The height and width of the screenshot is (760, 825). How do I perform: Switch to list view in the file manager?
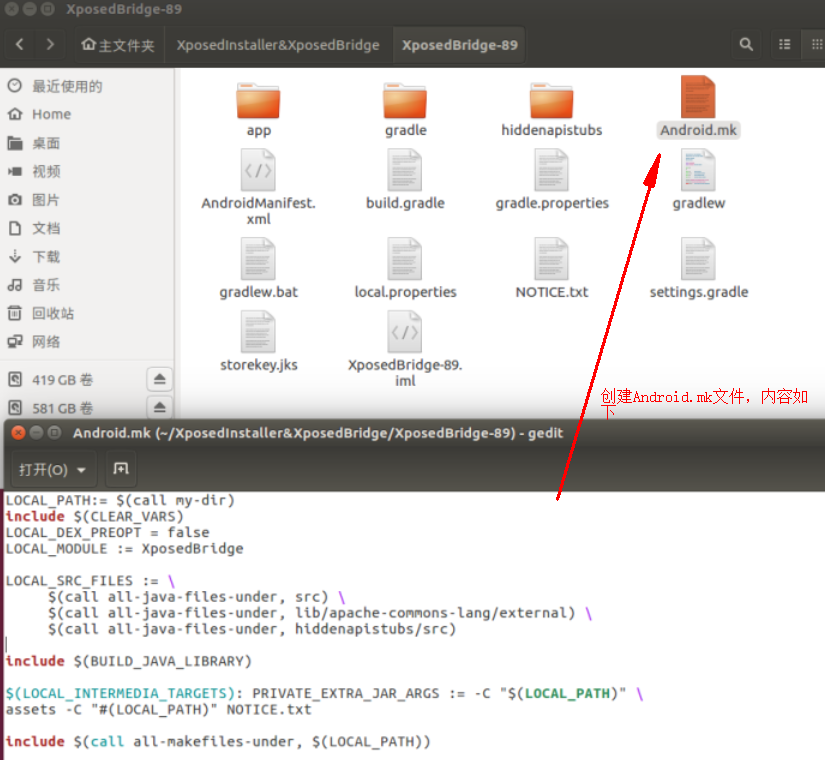[784, 45]
